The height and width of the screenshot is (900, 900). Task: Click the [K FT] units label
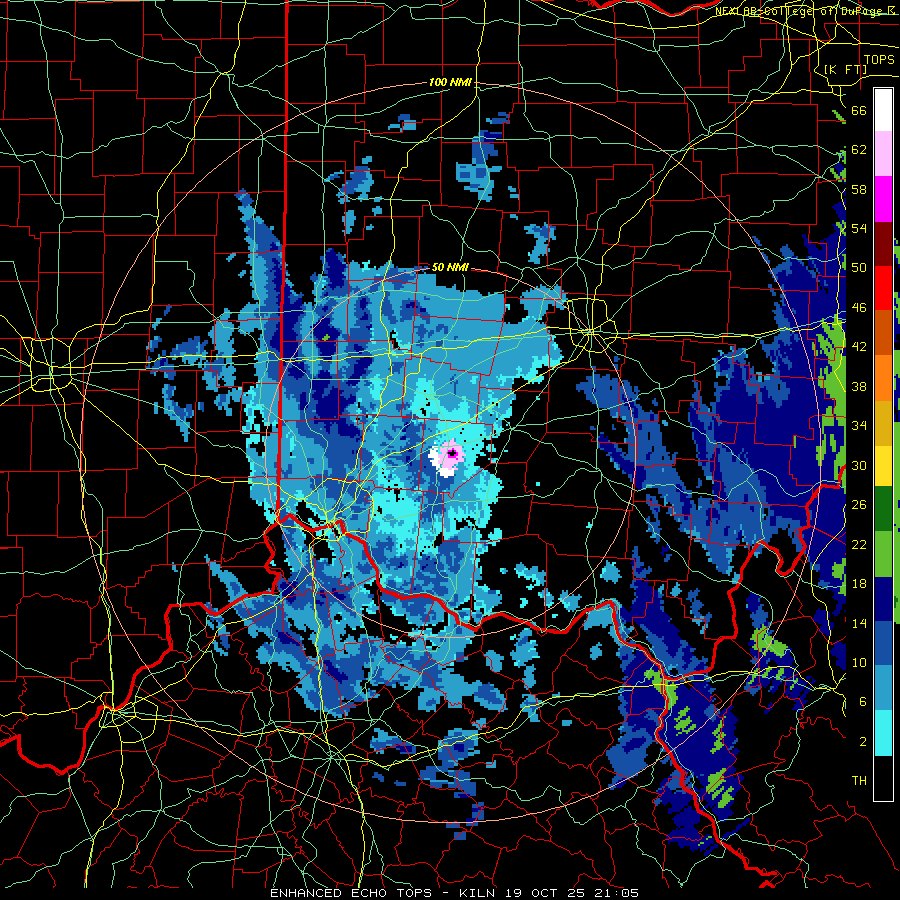click(845, 69)
